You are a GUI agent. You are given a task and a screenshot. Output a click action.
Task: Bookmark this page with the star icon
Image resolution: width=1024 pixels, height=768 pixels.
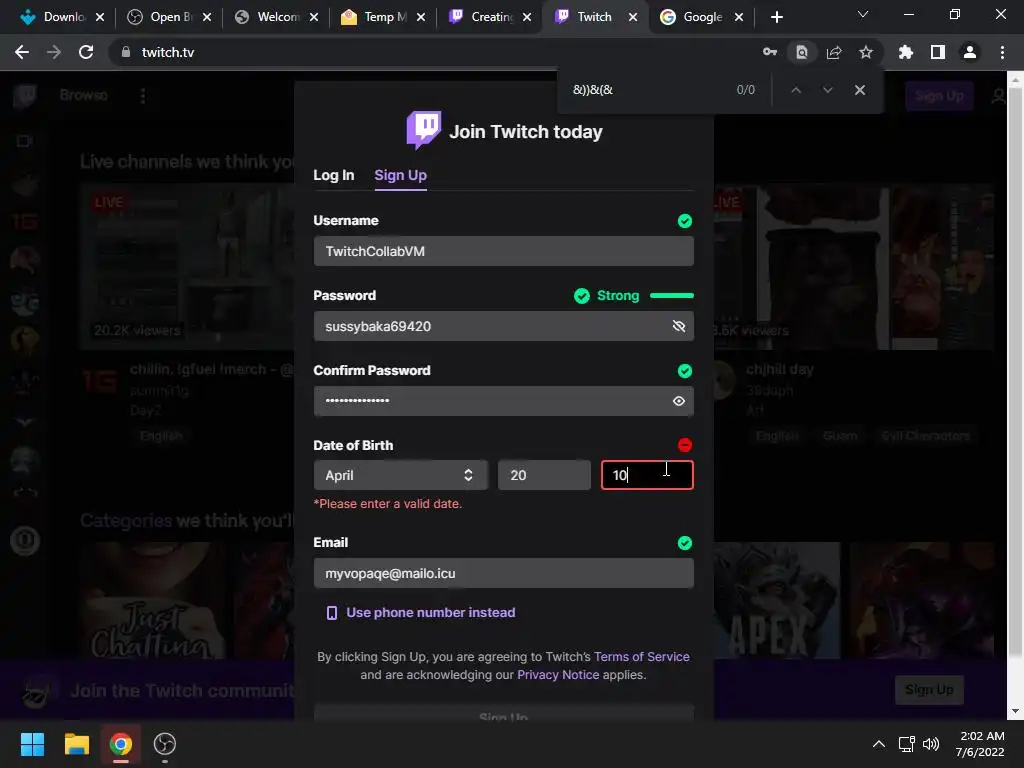click(866, 52)
